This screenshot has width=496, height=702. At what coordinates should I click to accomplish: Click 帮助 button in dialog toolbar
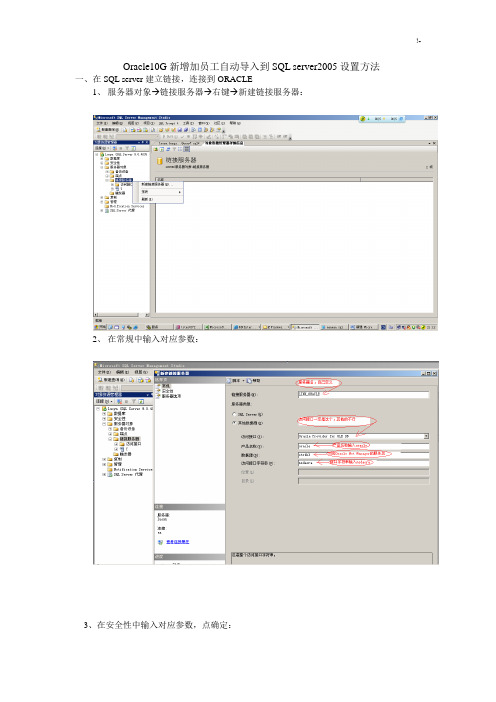(x=254, y=381)
